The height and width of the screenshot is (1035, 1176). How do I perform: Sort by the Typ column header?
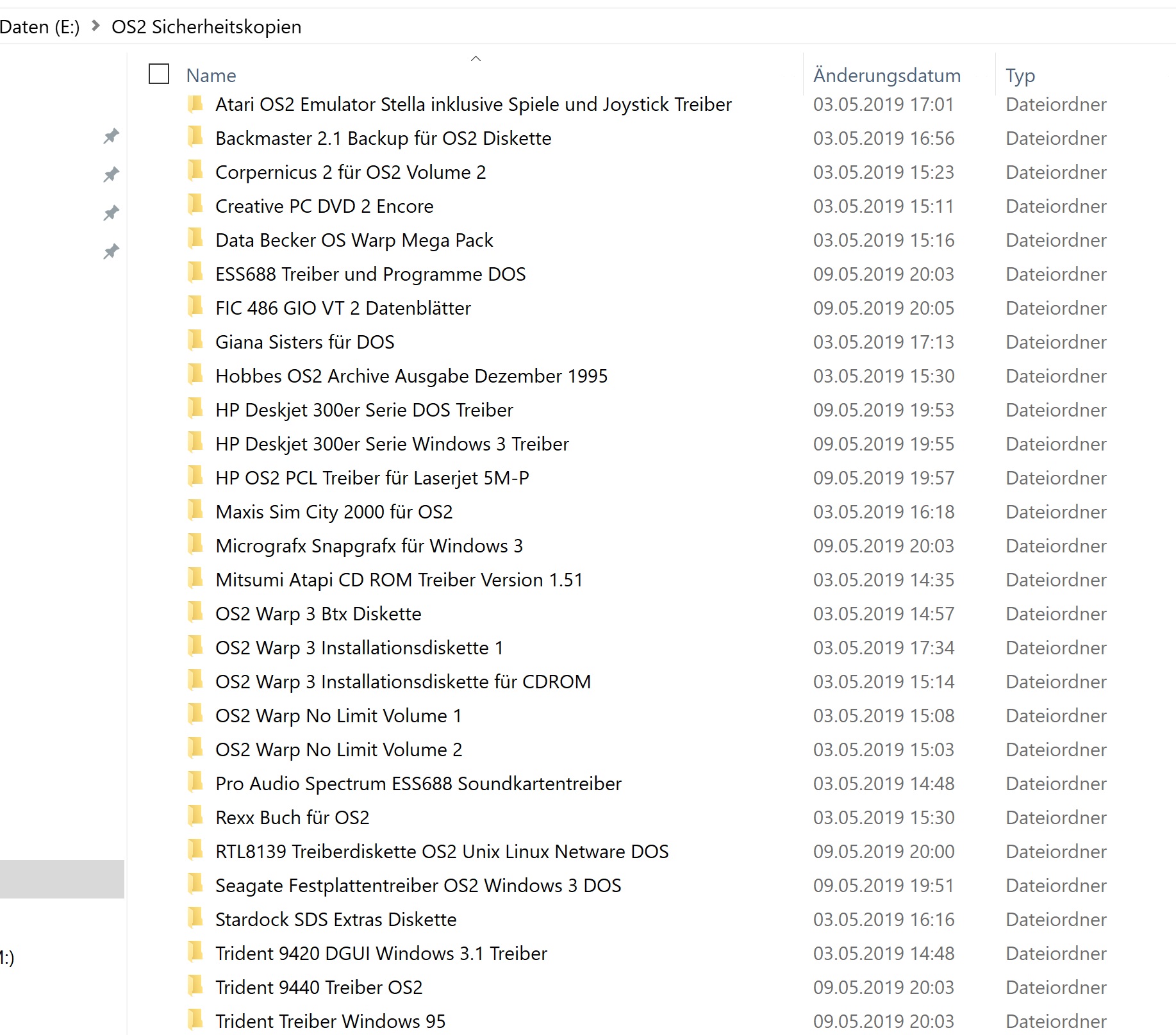(x=1020, y=76)
